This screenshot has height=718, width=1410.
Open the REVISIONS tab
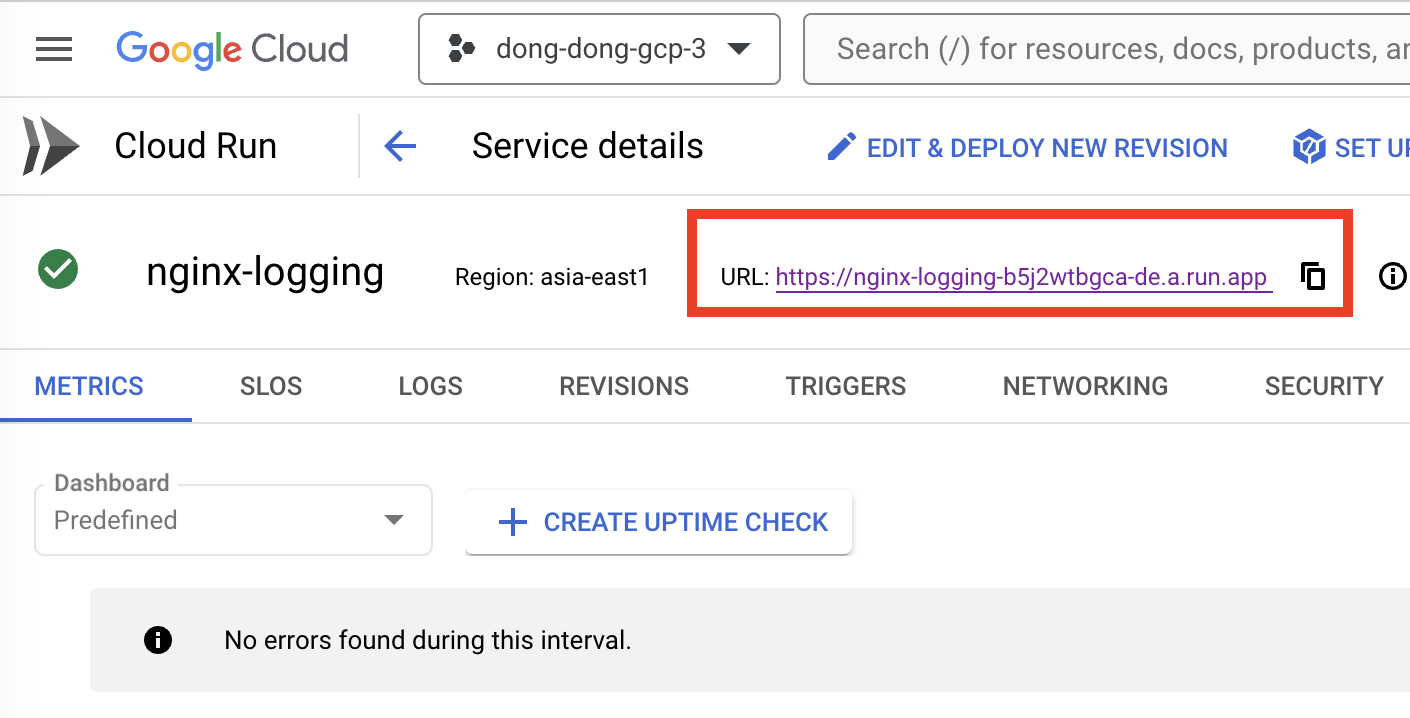pos(624,387)
